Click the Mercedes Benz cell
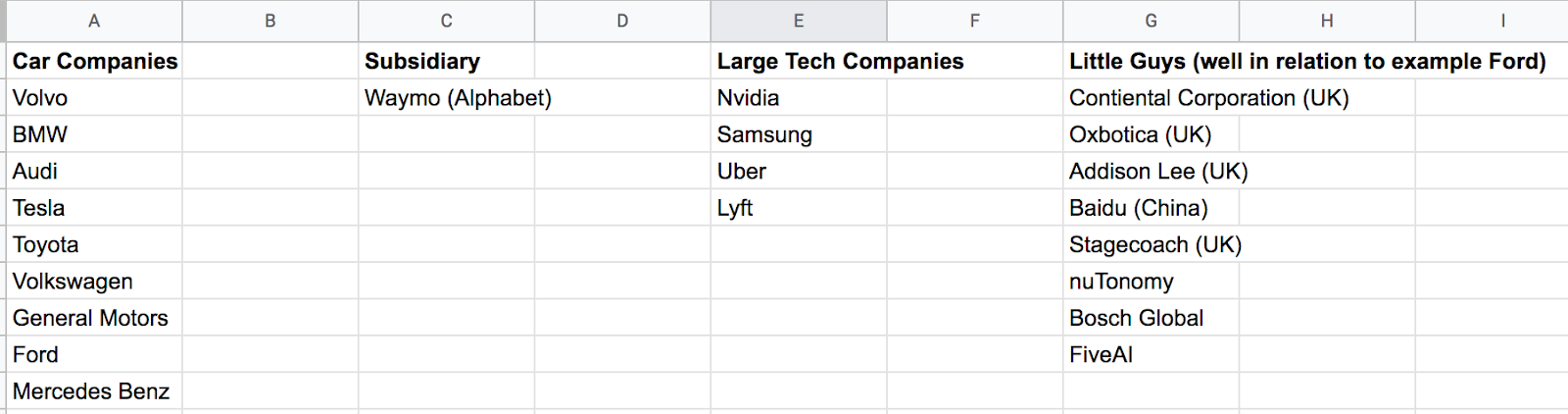 (x=94, y=391)
